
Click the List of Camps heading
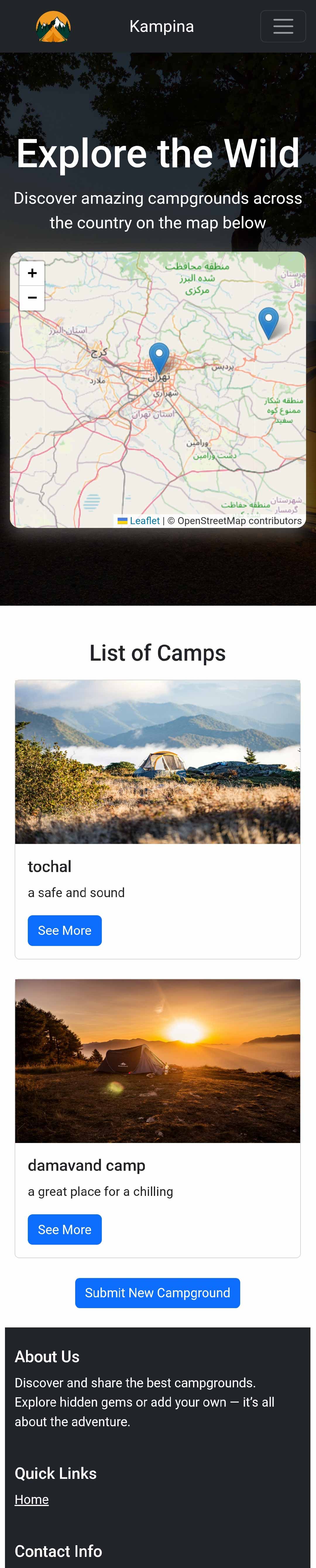coord(158,652)
